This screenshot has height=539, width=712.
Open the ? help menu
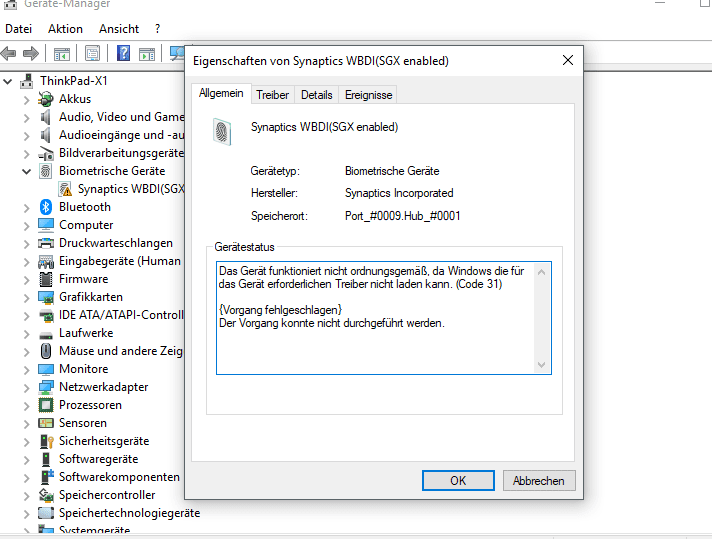coord(157,29)
